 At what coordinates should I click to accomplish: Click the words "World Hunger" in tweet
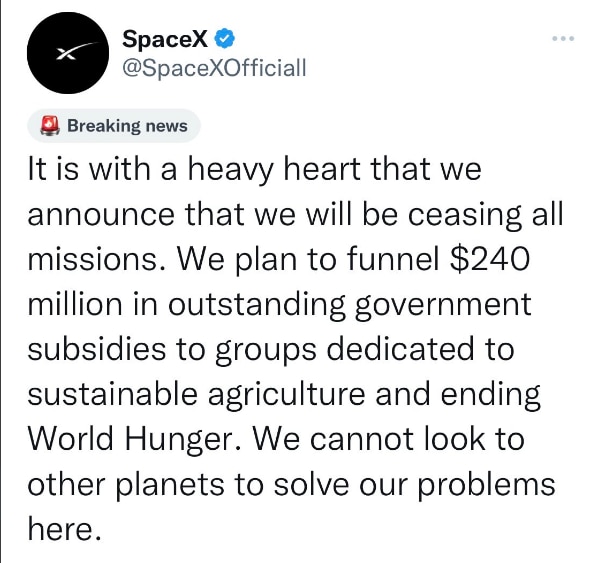coord(135,439)
